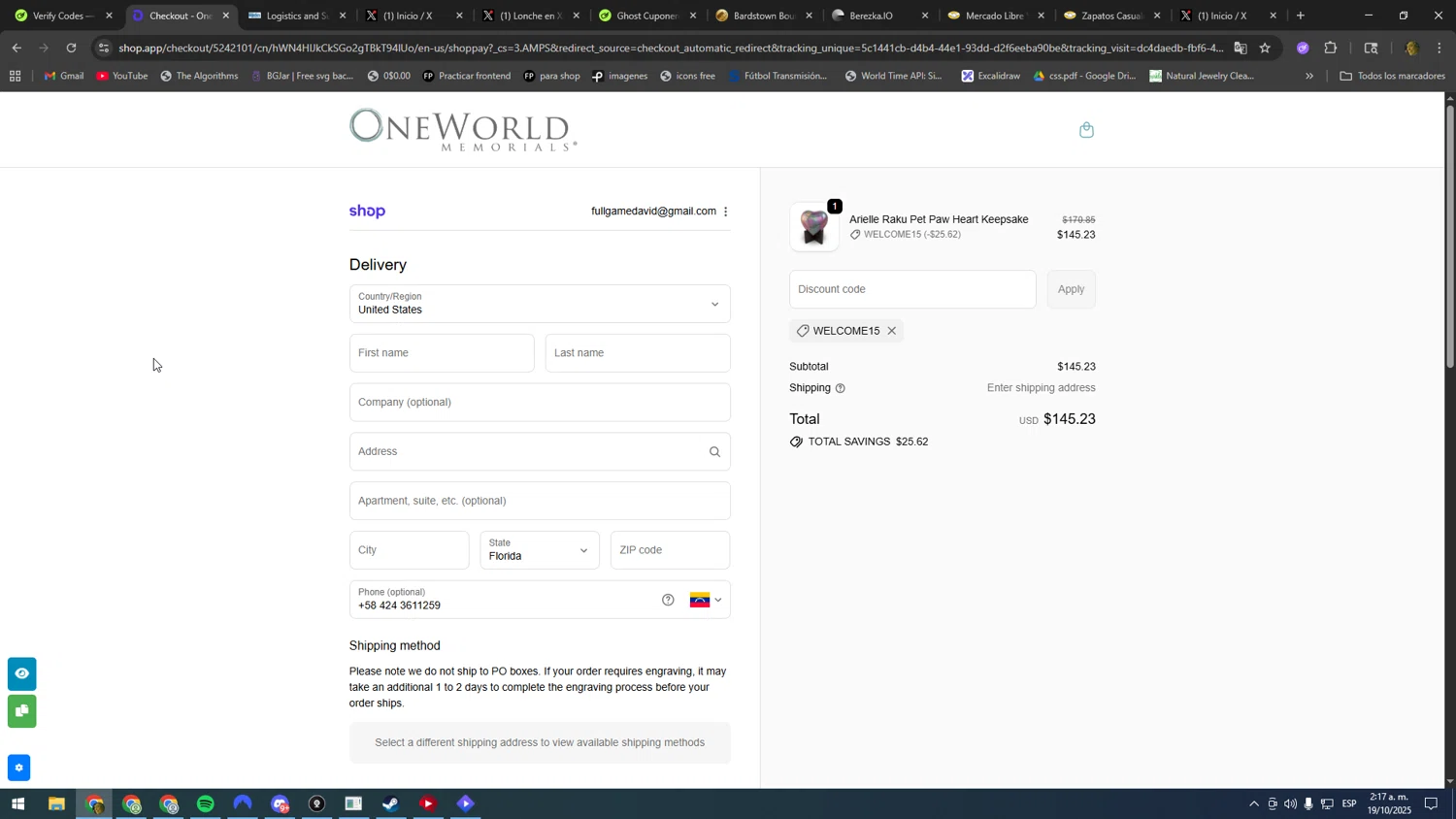The height and width of the screenshot is (819, 1456).
Task: Focus the First name field
Action: [x=442, y=353]
